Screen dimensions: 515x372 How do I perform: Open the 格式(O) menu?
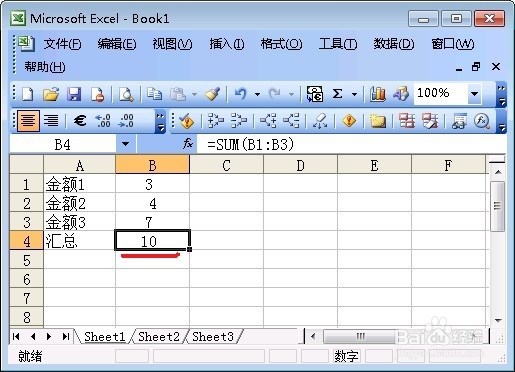coord(281,44)
